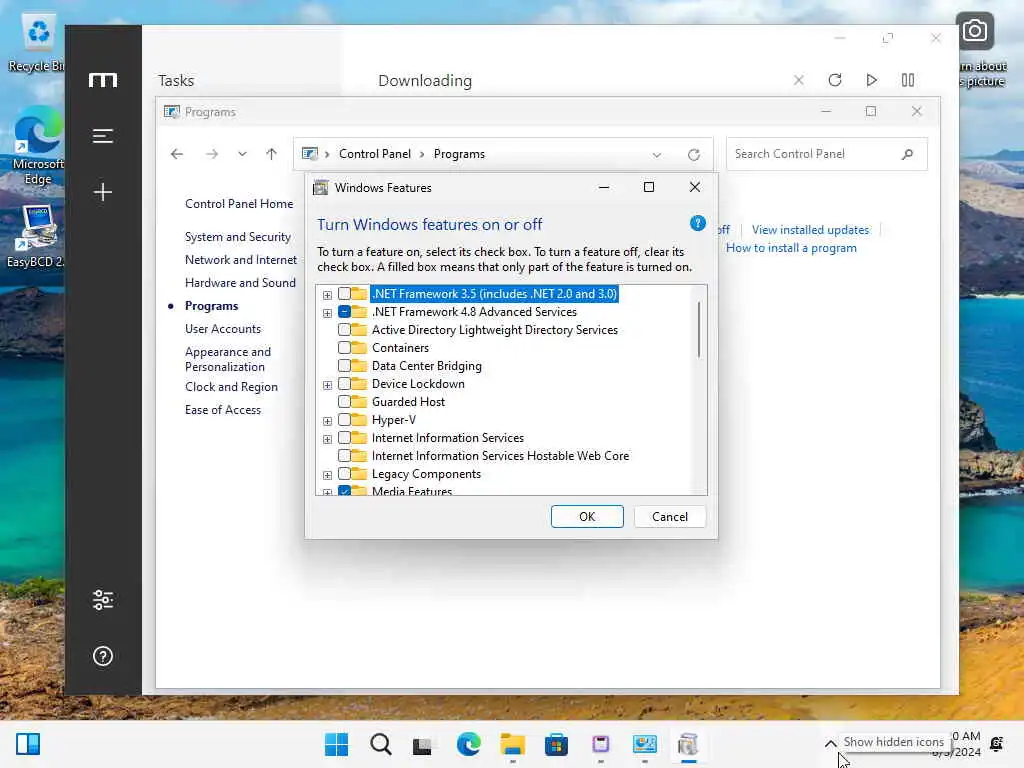The width and height of the screenshot is (1024, 768).
Task: Expand Internet Information Services node
Action: 327,439
